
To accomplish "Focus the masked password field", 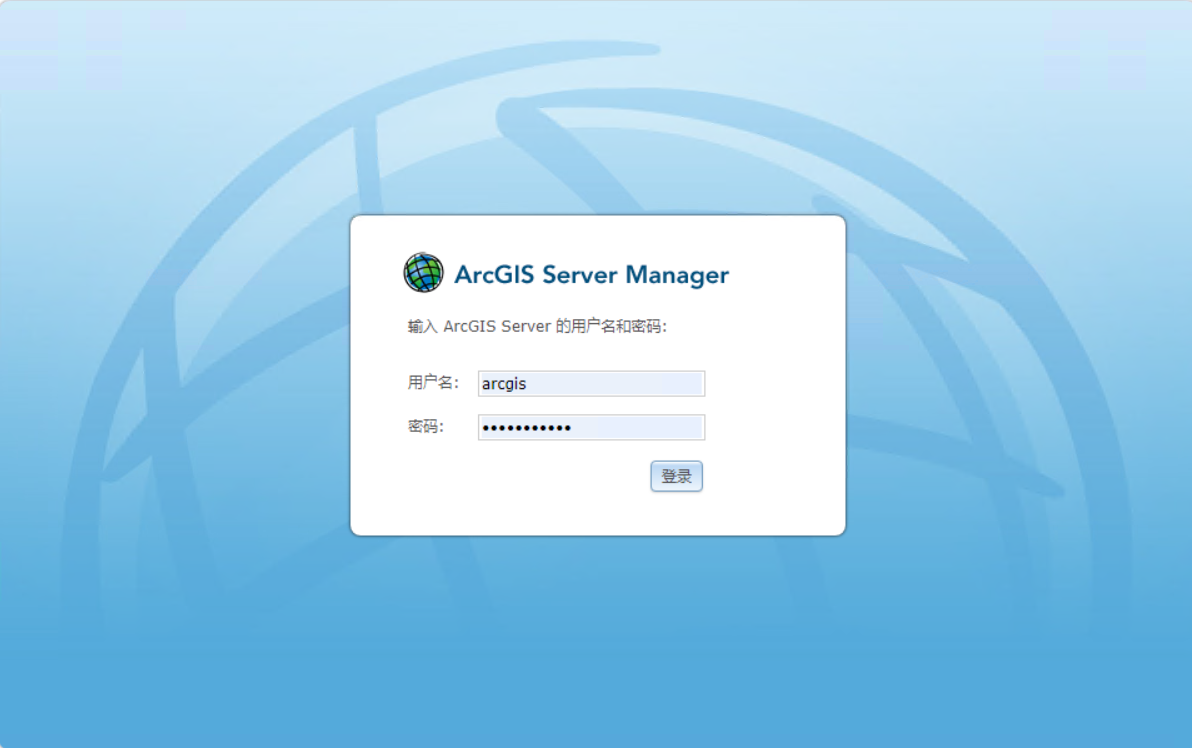I will pyautogui.click(x=591, y=427).
